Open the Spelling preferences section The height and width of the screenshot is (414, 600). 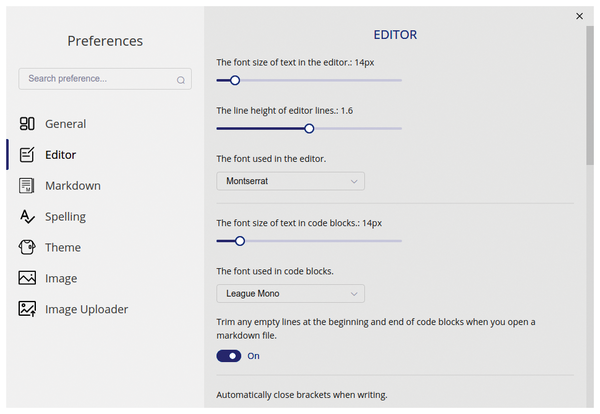pos(65,217)
